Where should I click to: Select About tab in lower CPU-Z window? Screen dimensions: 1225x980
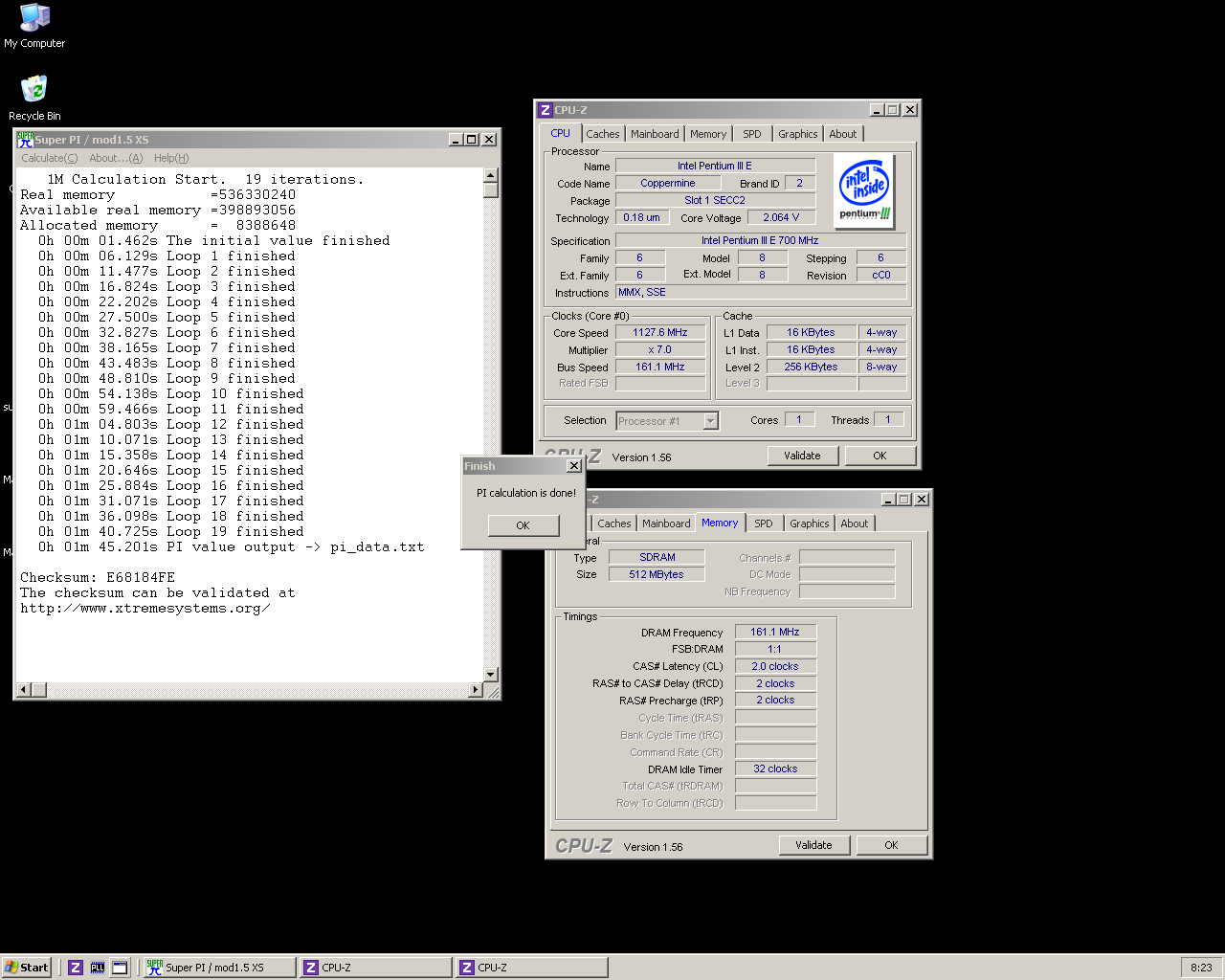click(x=855, y=523)
